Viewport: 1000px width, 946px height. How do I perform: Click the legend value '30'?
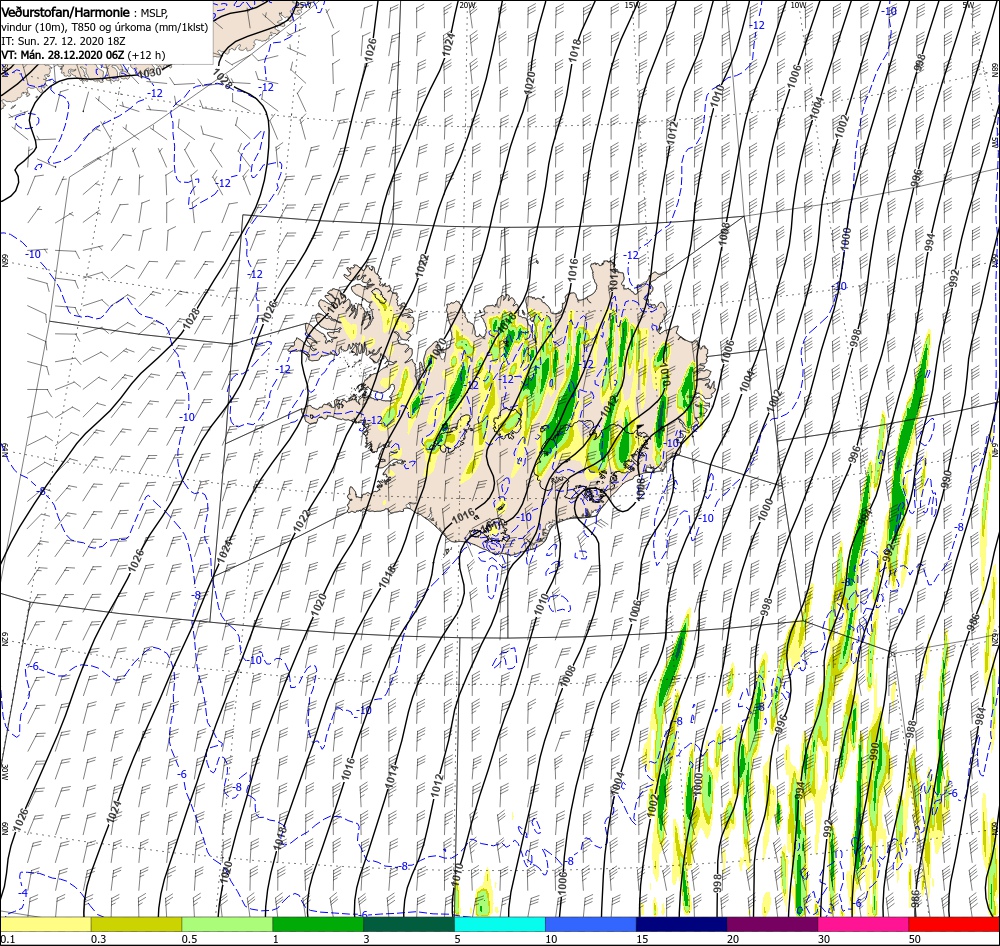point(825,939)
